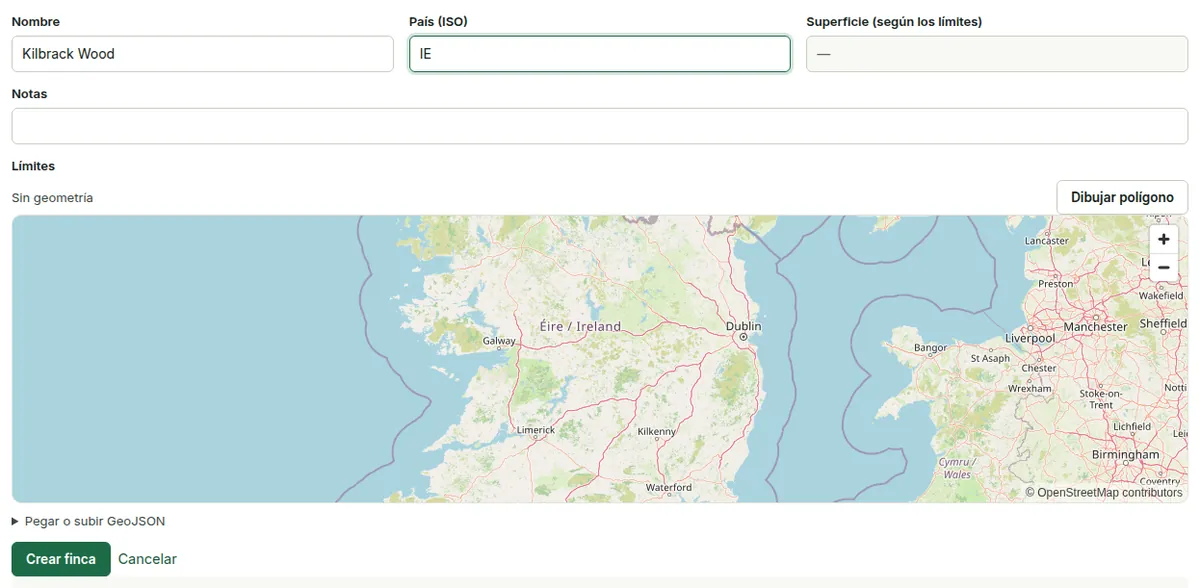Image resolution: width=1200 pixels, height=588 pixels.
Task: Click Dublin label on the map
Action: (x=743, y=327)
